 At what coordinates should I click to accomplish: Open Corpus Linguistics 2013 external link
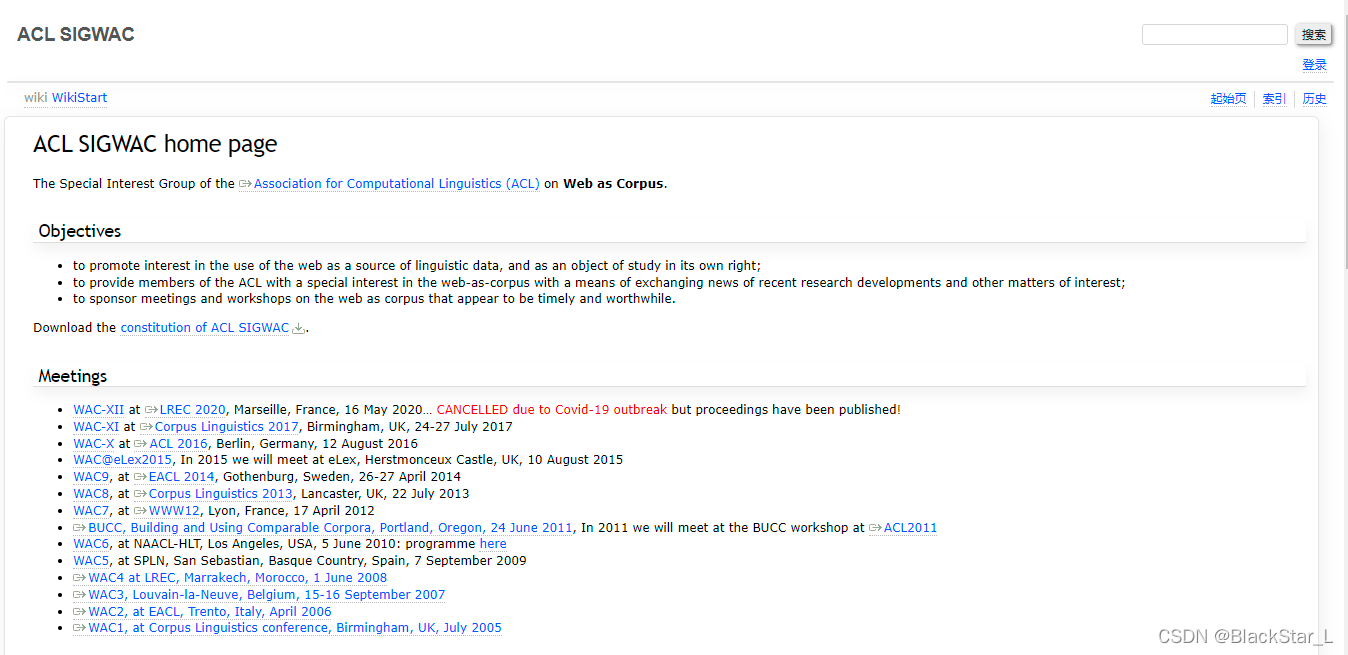[x=220, y=494]
